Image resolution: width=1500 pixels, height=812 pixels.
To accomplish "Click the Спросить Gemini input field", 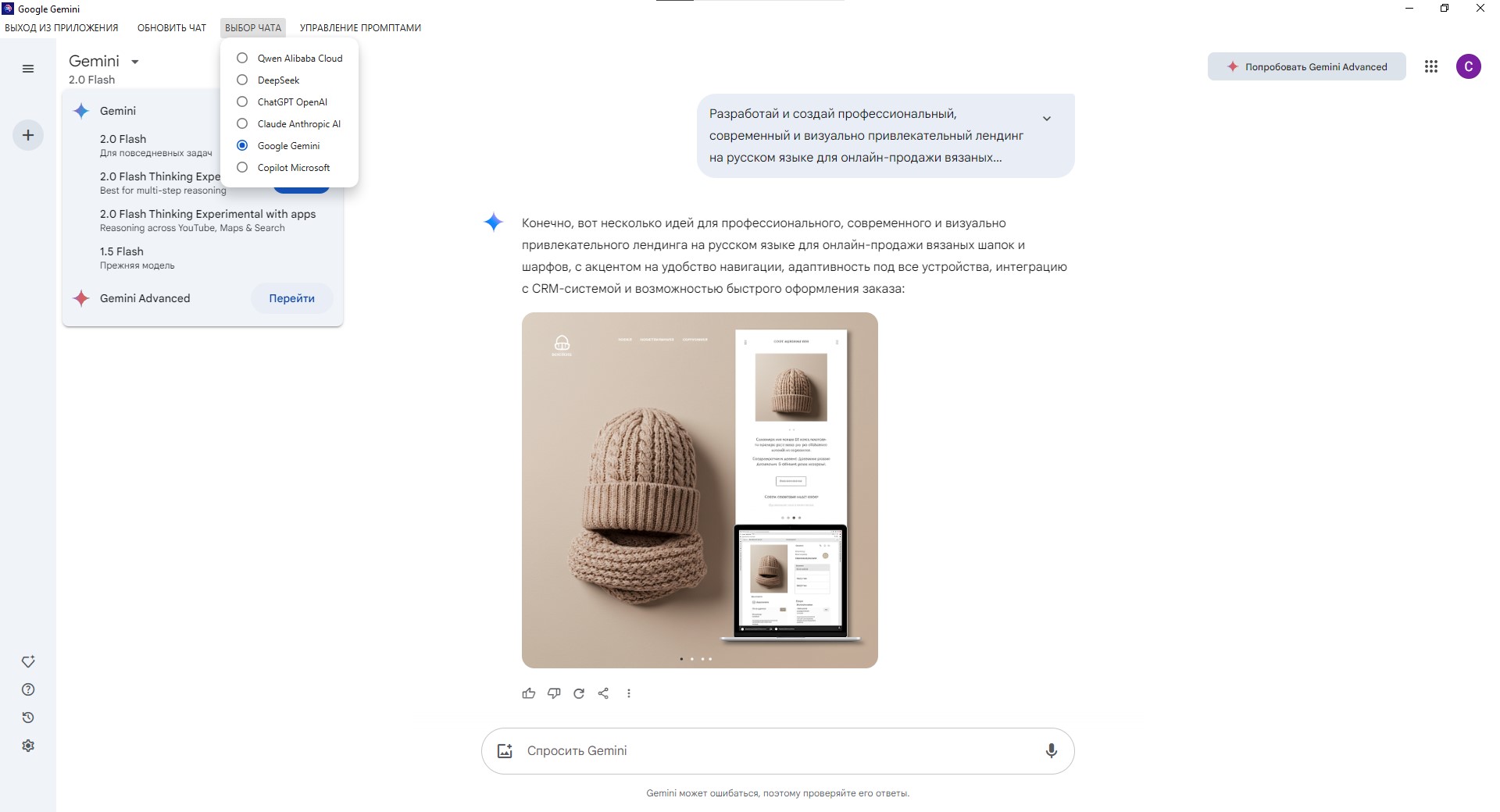I will pos(773,751).
